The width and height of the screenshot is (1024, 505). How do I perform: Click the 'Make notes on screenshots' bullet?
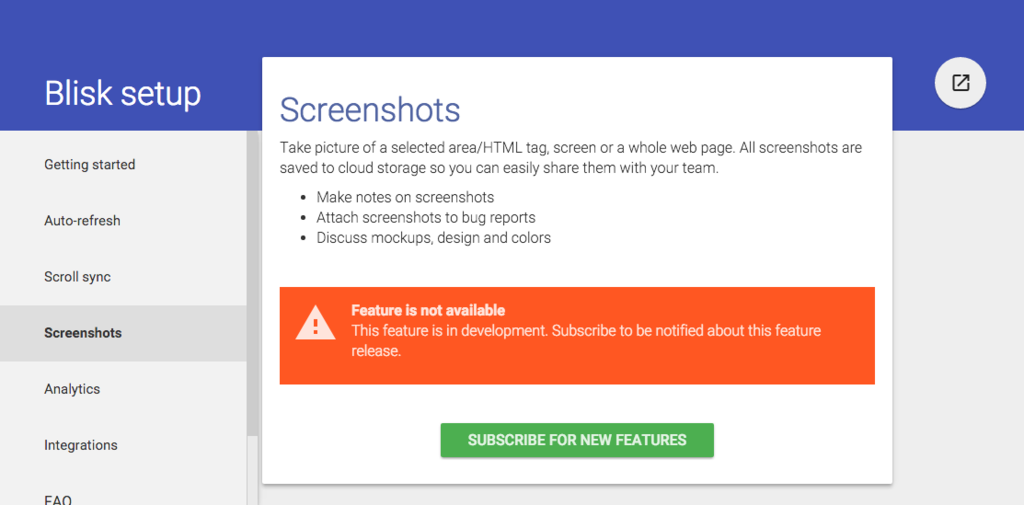[405, 197]
